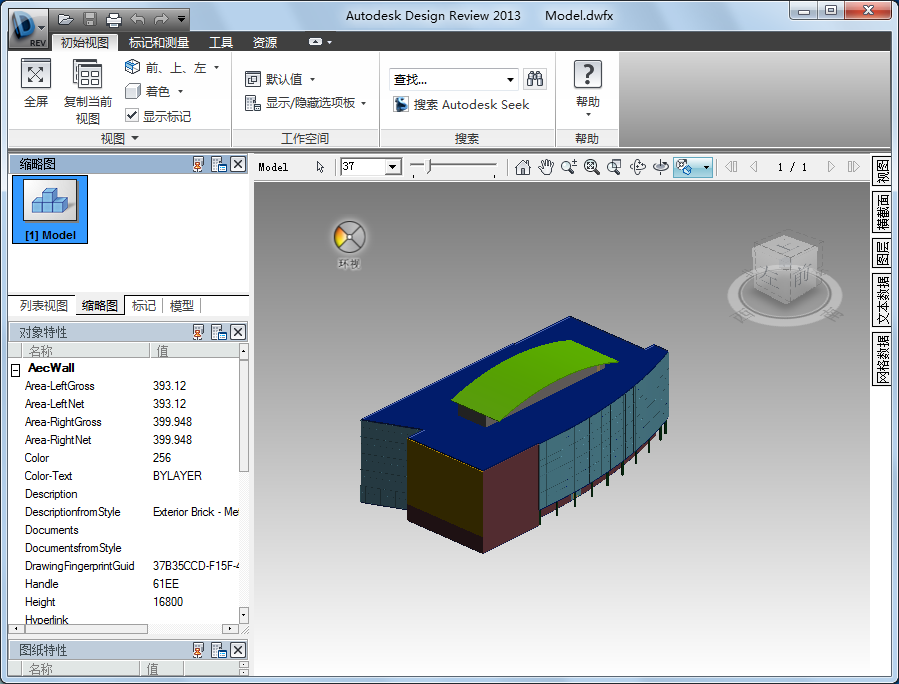The width and height of the screenshot is (899, 684).
Task: Print the model with the printer icon
Action: tap(114, 19)
